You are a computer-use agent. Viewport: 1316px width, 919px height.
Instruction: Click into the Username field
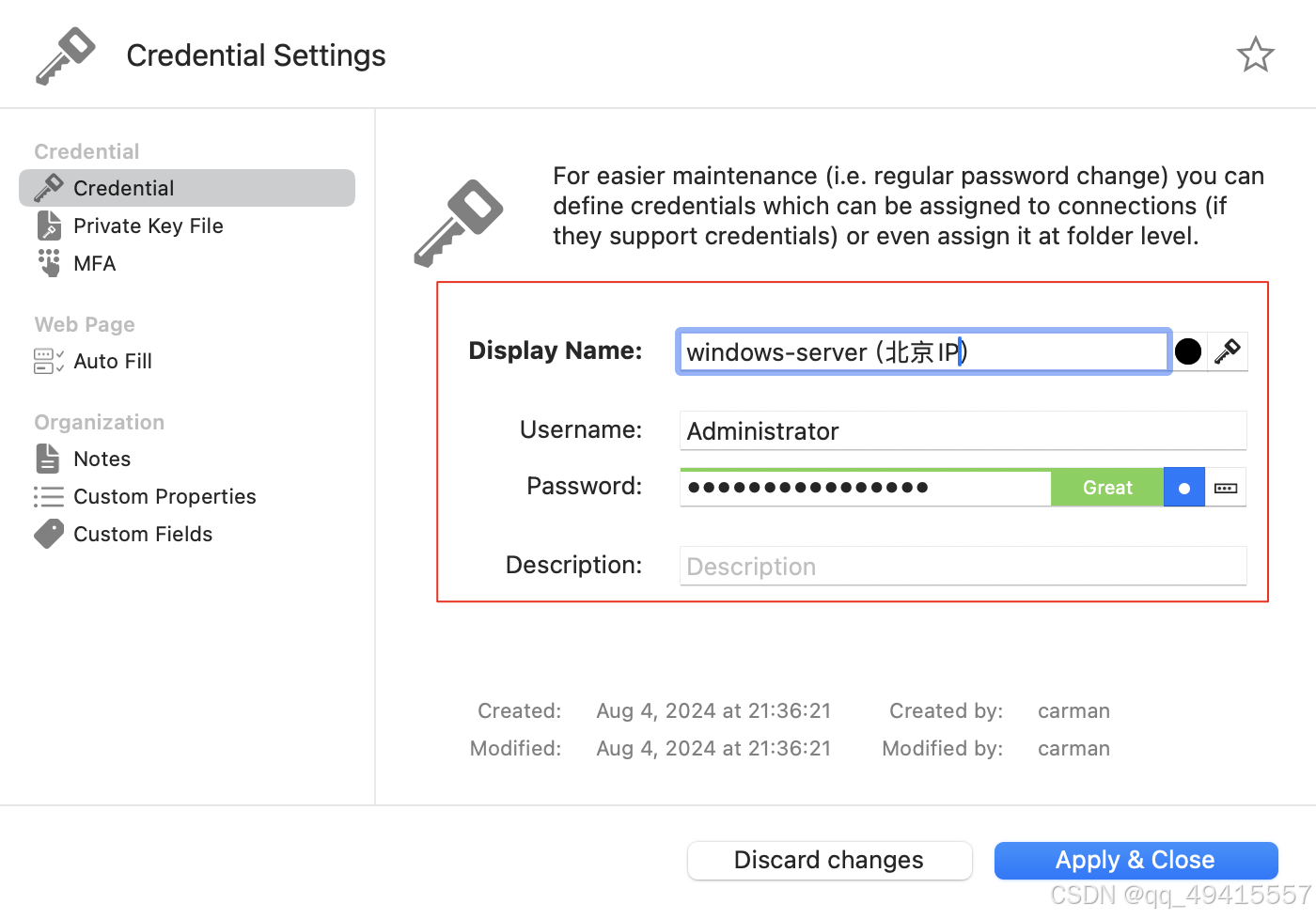(x=963, y=430)
